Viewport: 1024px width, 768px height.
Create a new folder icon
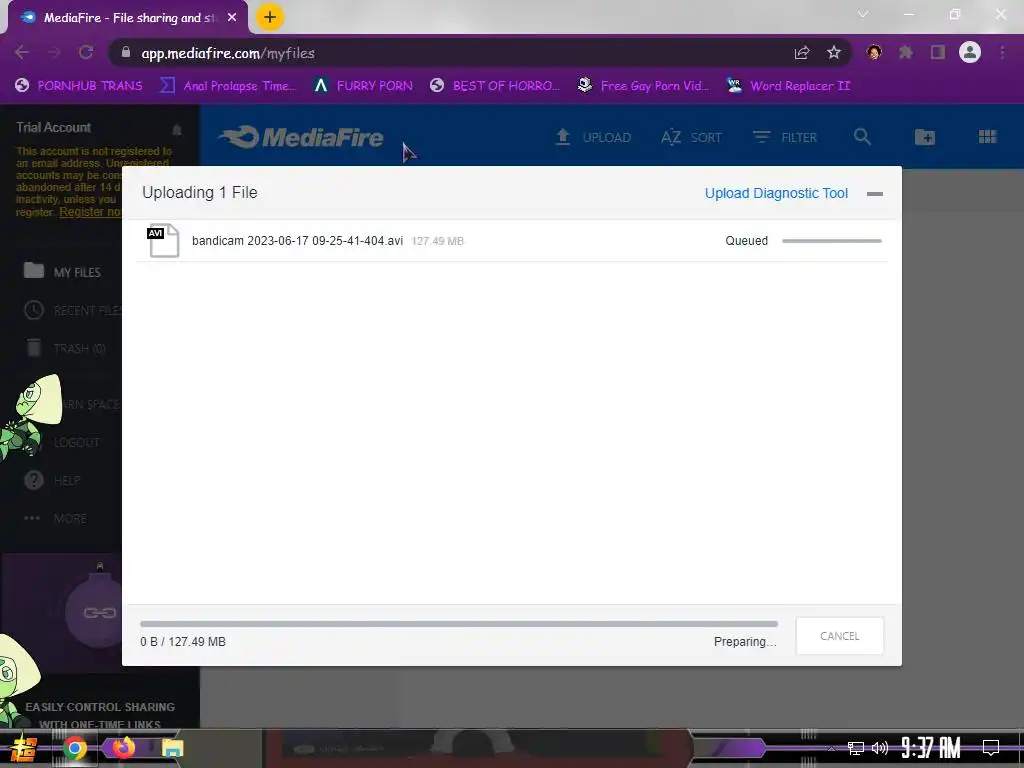[925, 137]
